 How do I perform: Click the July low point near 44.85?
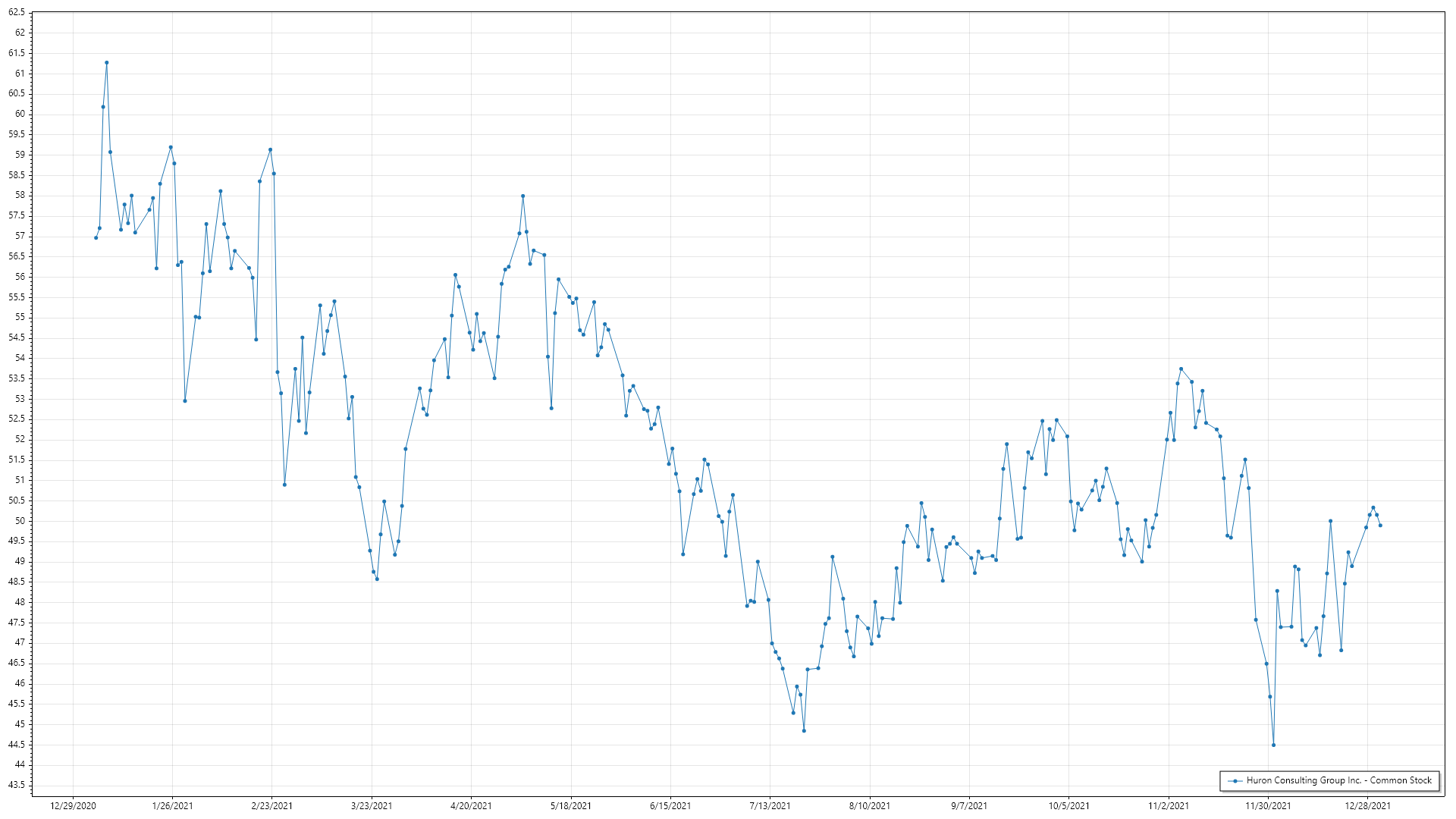(804, 730)
